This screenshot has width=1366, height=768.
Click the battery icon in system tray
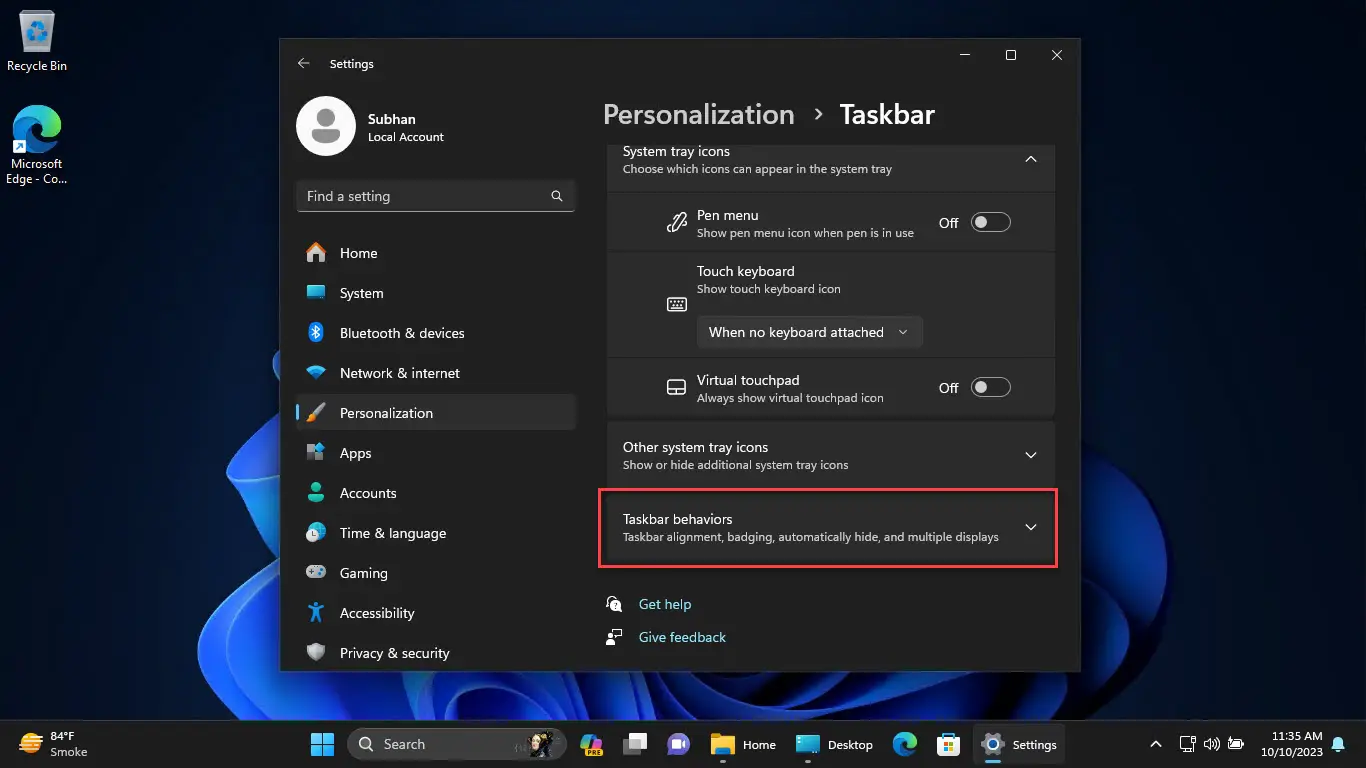pos(1236,744)
